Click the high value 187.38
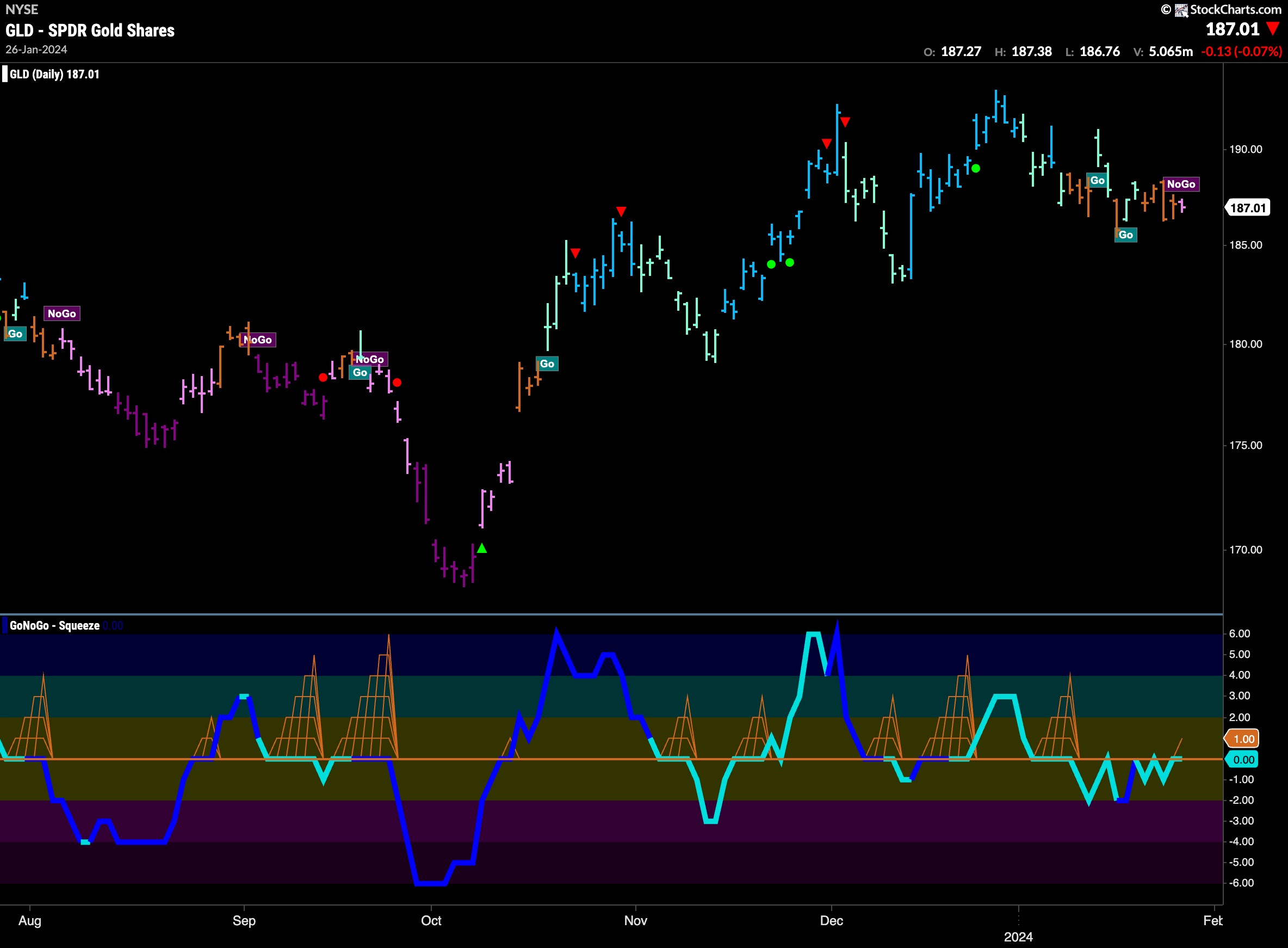The image size is (1288, 948). click(1031, 52)
